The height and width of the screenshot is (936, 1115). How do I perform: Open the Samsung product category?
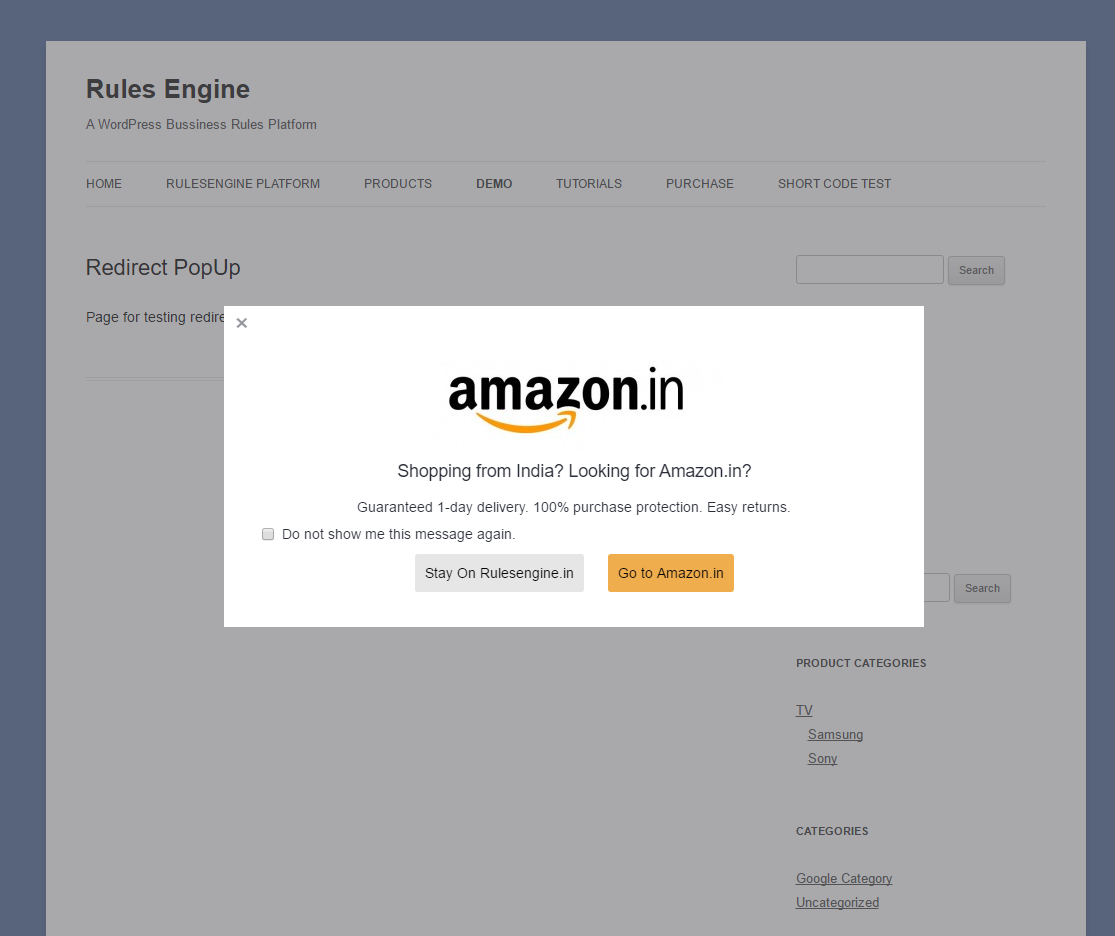(x=836, y=735)
